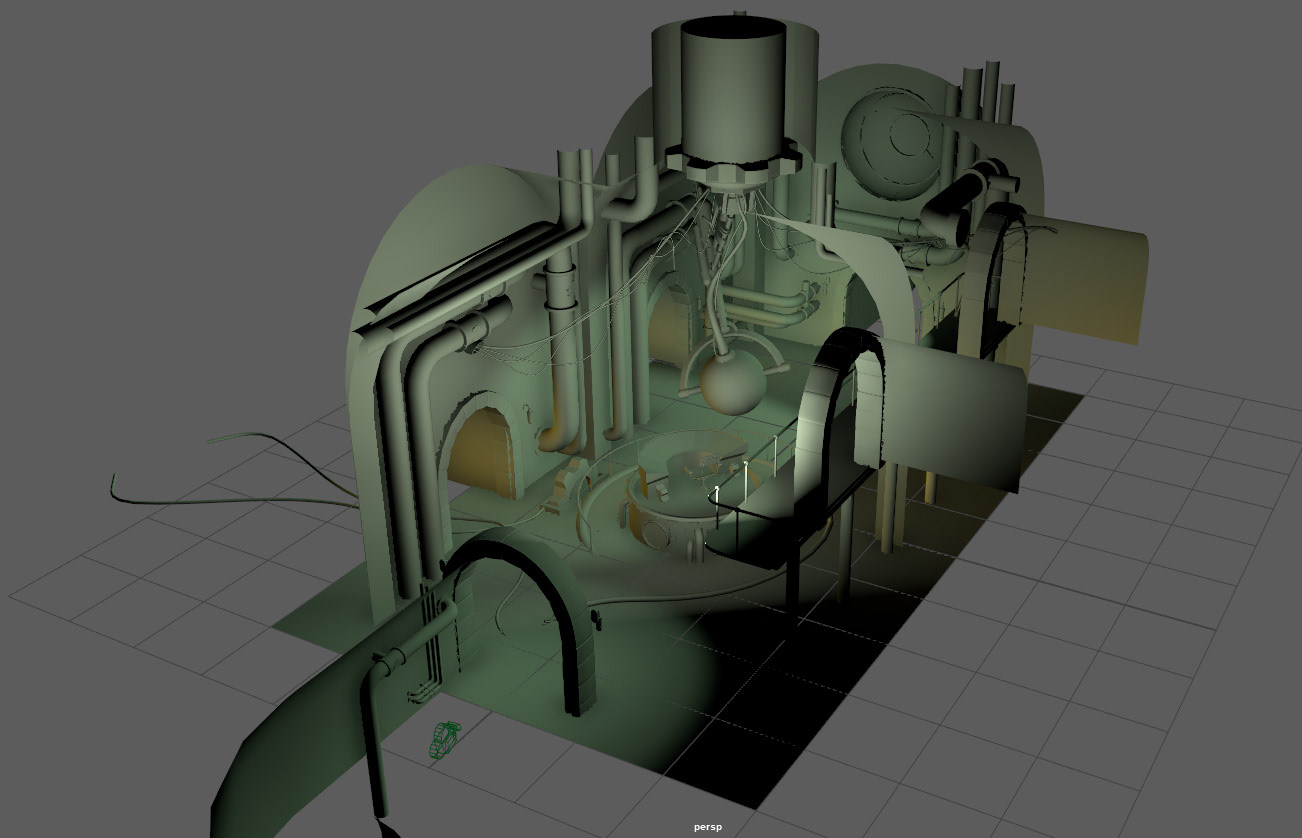Select the hanging sphere in the center
Viewport: 1302px width, 838px height.
coord(733,384)
